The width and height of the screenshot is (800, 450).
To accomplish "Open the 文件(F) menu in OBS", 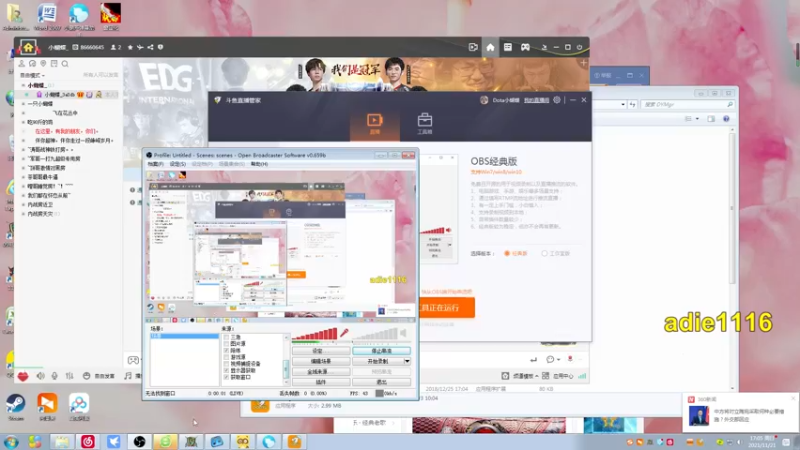I will coord(155,164).
